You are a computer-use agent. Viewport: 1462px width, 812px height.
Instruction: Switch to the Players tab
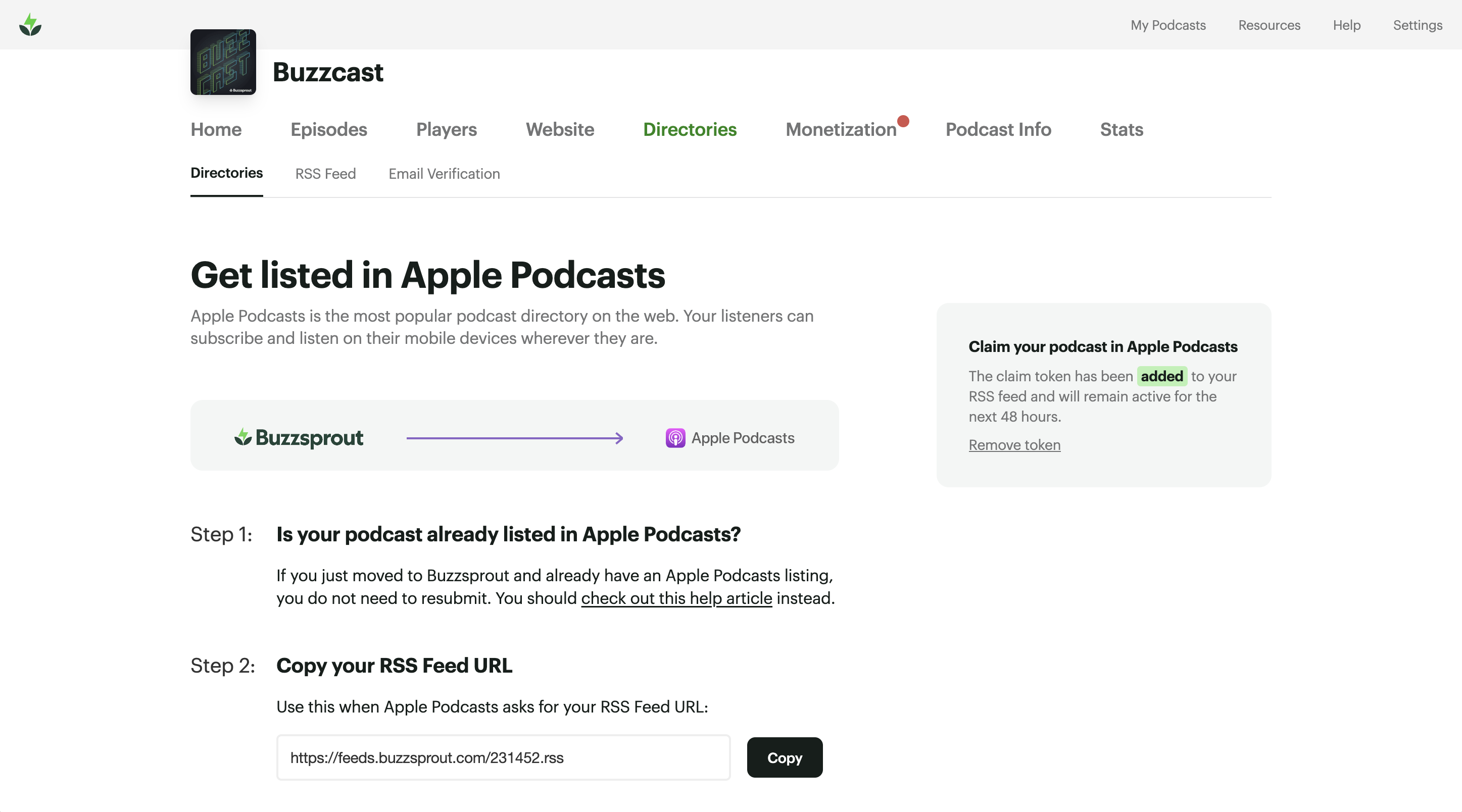point(446,129)
